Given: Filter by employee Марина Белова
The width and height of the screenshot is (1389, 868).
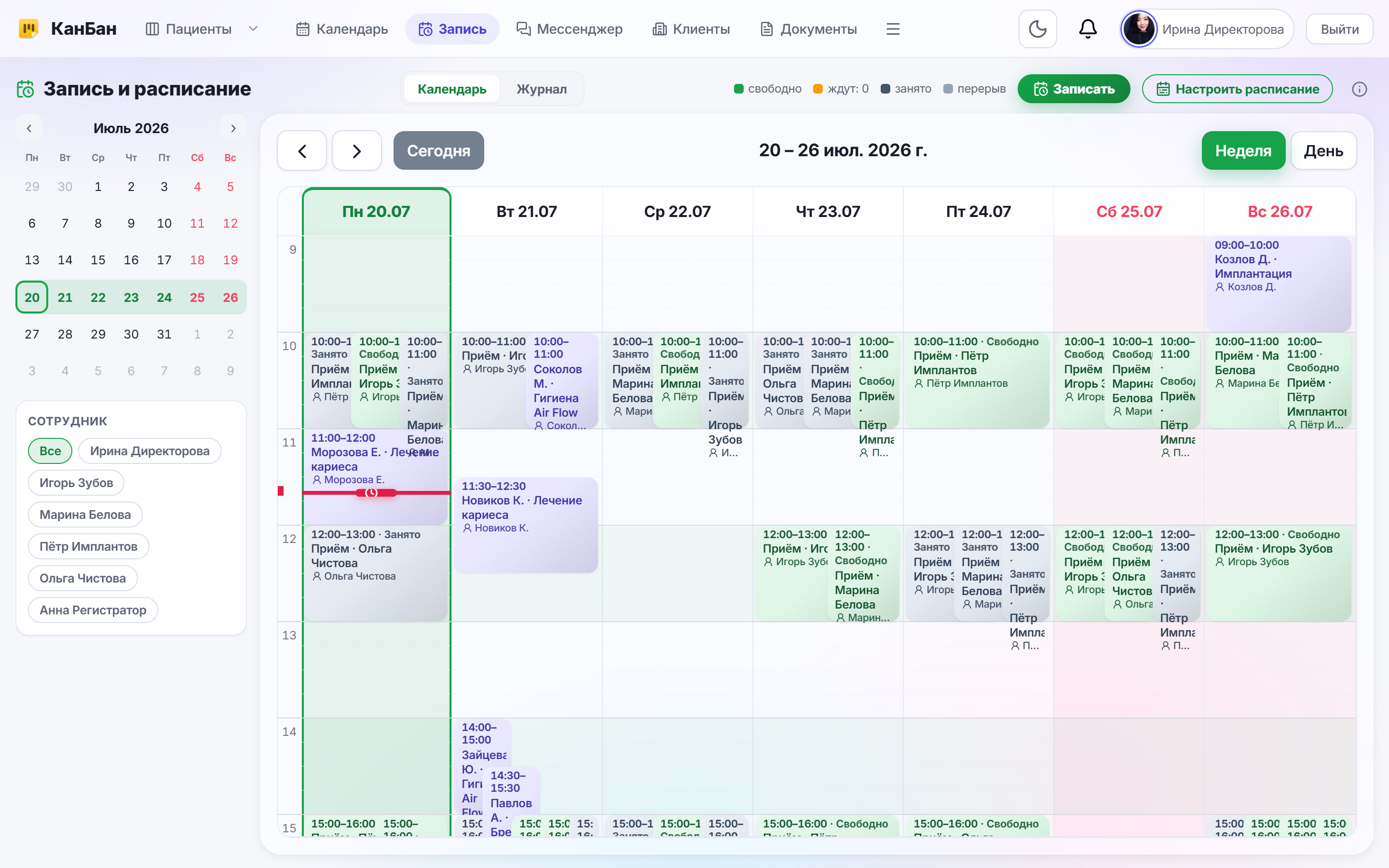Looking at the screenshot, I should [x=85, y=515].
